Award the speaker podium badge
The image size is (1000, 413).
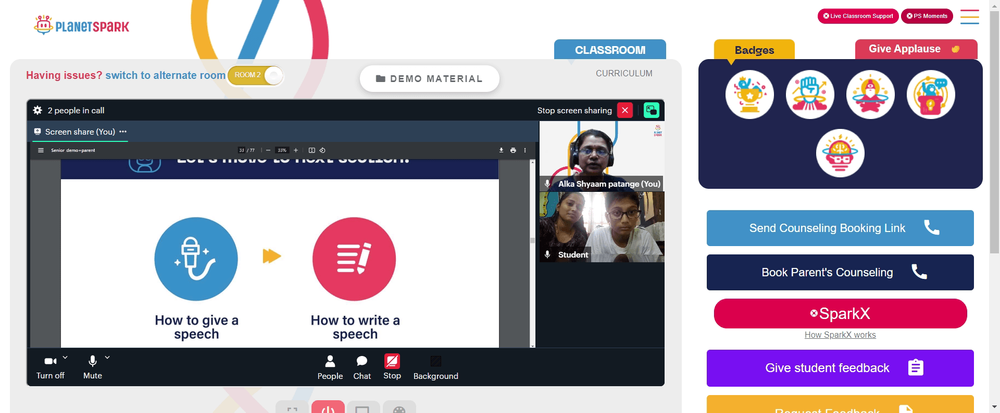click(x=930, y=94)
